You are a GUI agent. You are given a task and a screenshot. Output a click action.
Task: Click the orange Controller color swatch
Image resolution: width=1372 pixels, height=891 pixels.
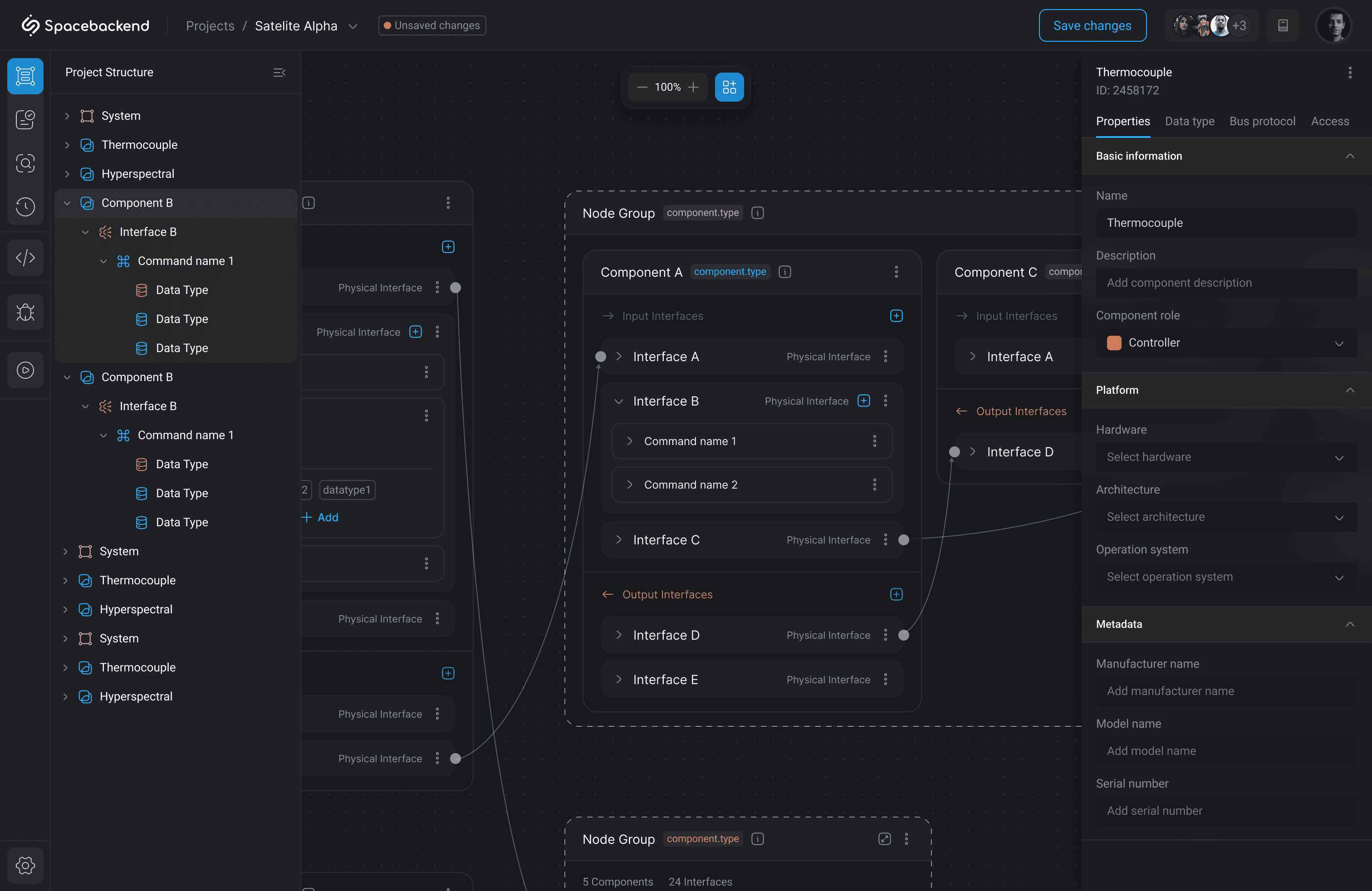1114,343
